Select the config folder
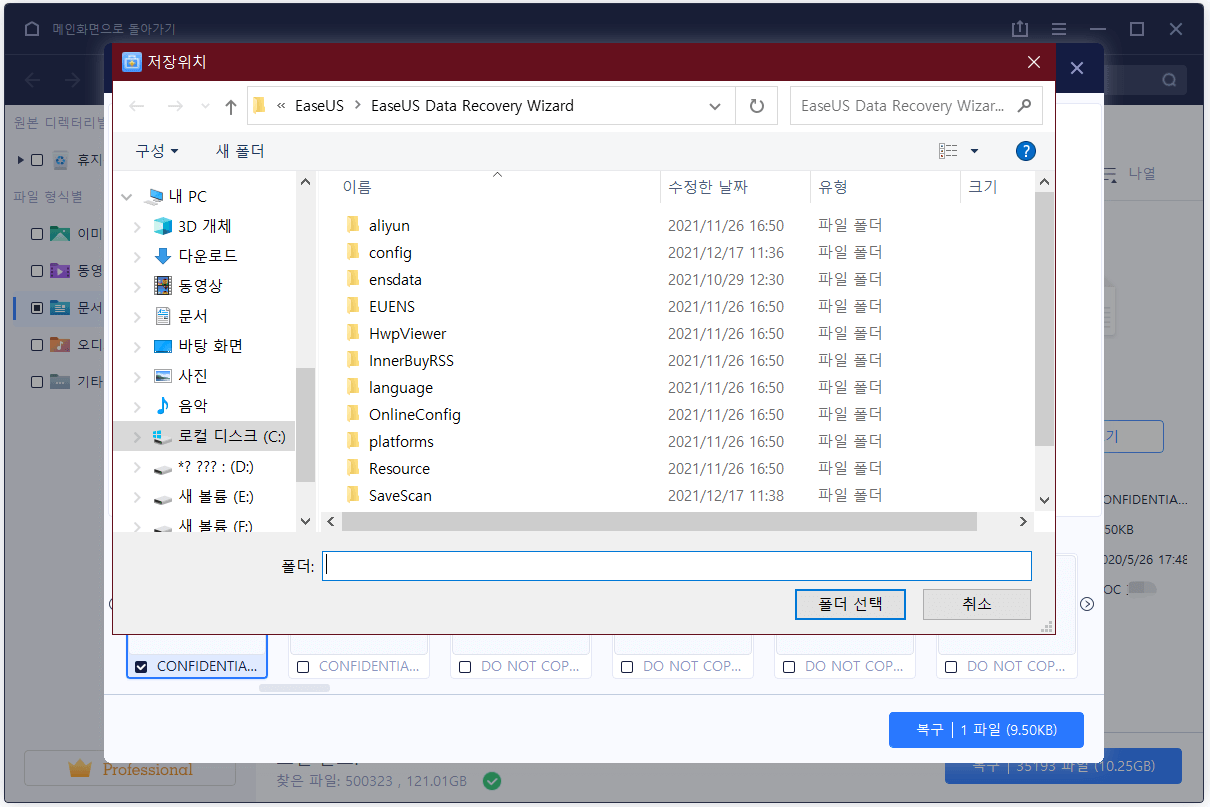 point(390,253)
